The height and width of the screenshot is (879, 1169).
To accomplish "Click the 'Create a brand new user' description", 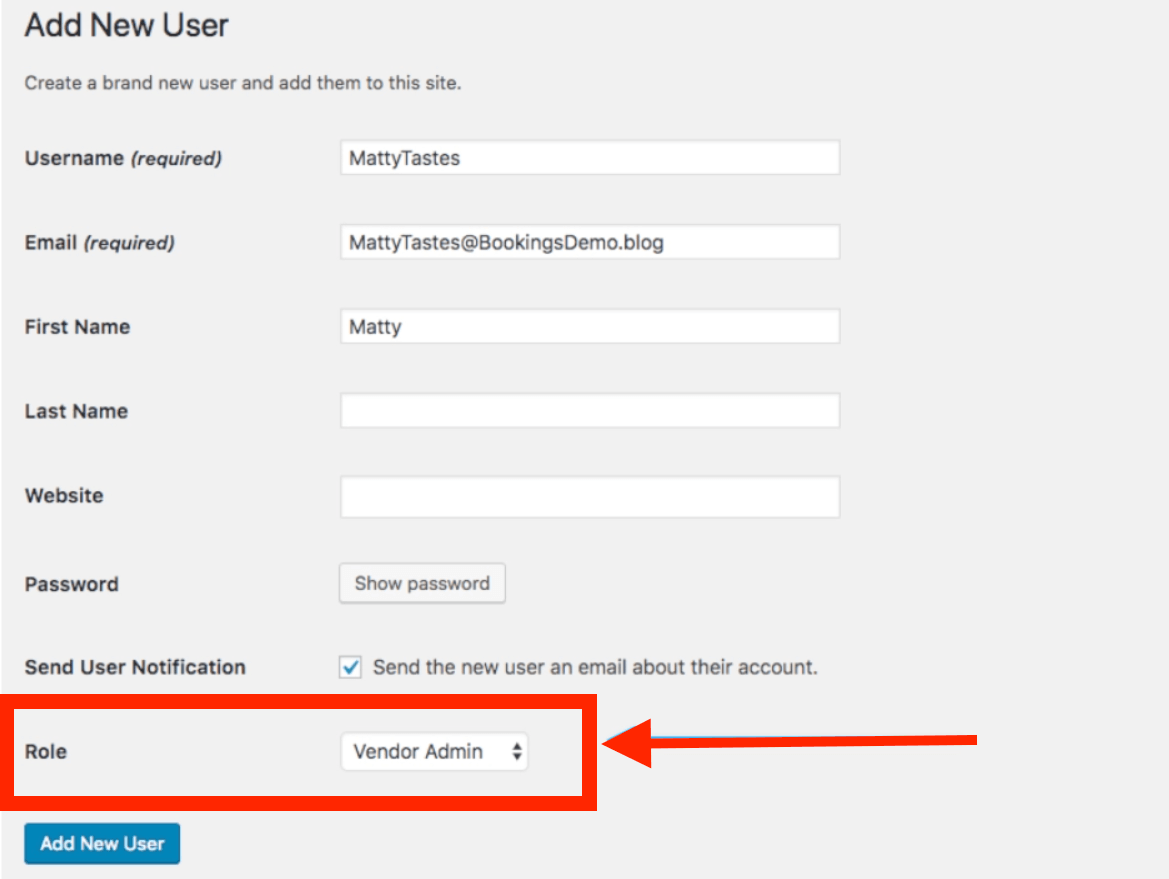I will pos(243,83).
